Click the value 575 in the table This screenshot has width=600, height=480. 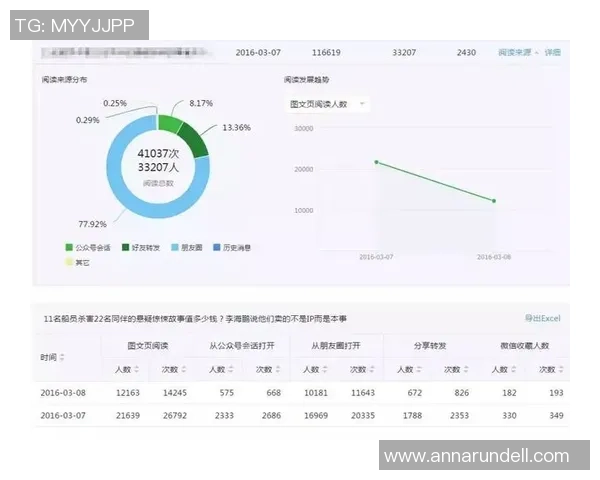click(x=227, y=393)
